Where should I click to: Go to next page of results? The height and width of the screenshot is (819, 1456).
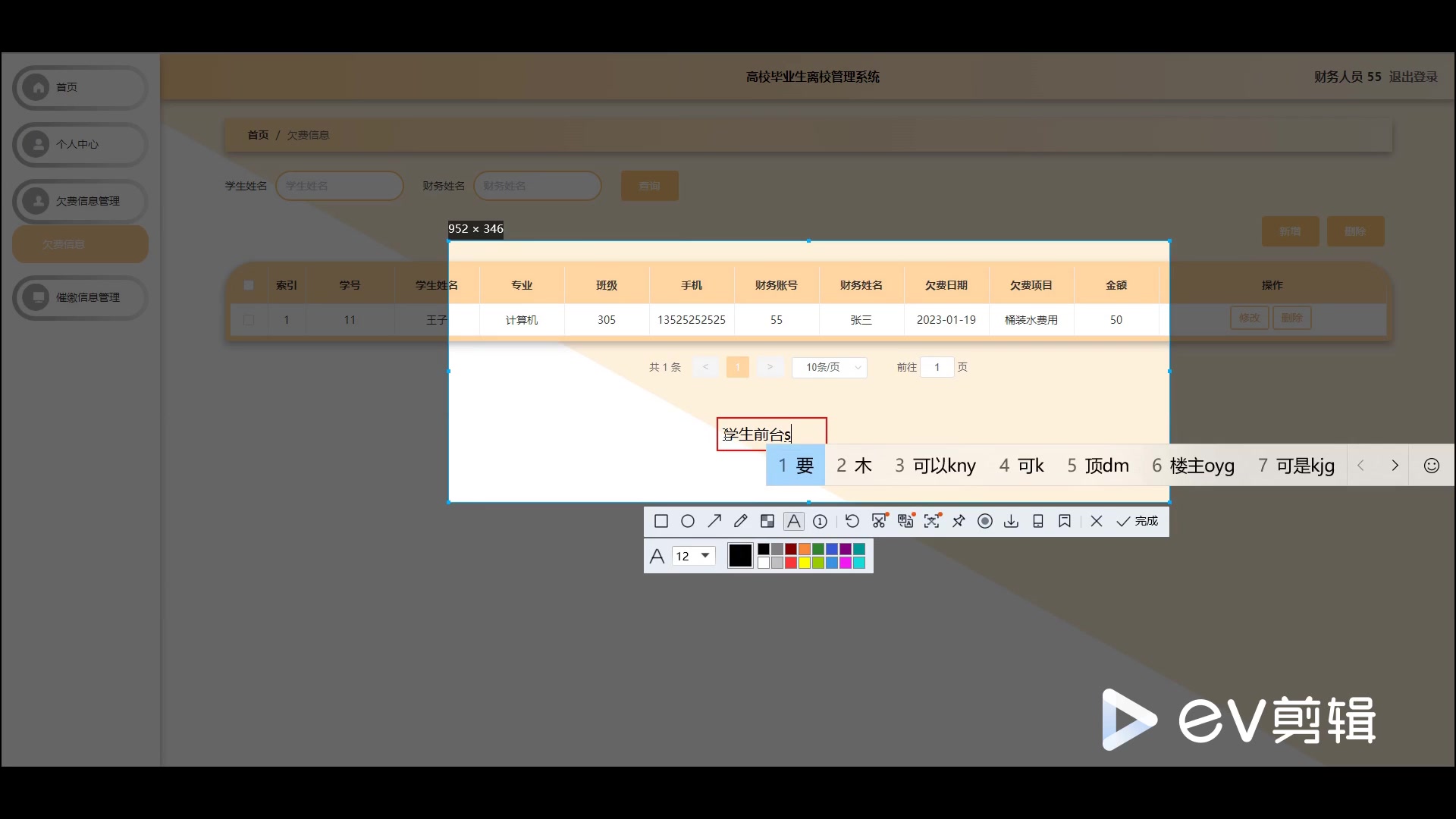pyautogui.click(x=770, y=367)
